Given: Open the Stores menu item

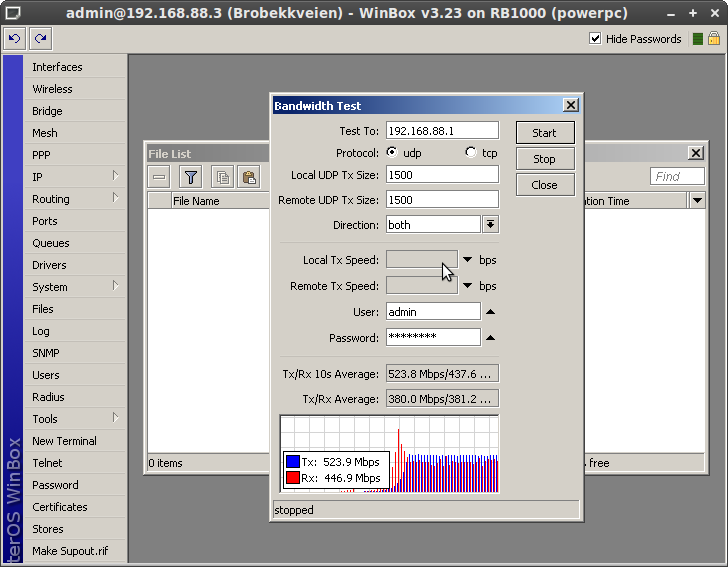Looking at the screenshot, I should 75,529.
